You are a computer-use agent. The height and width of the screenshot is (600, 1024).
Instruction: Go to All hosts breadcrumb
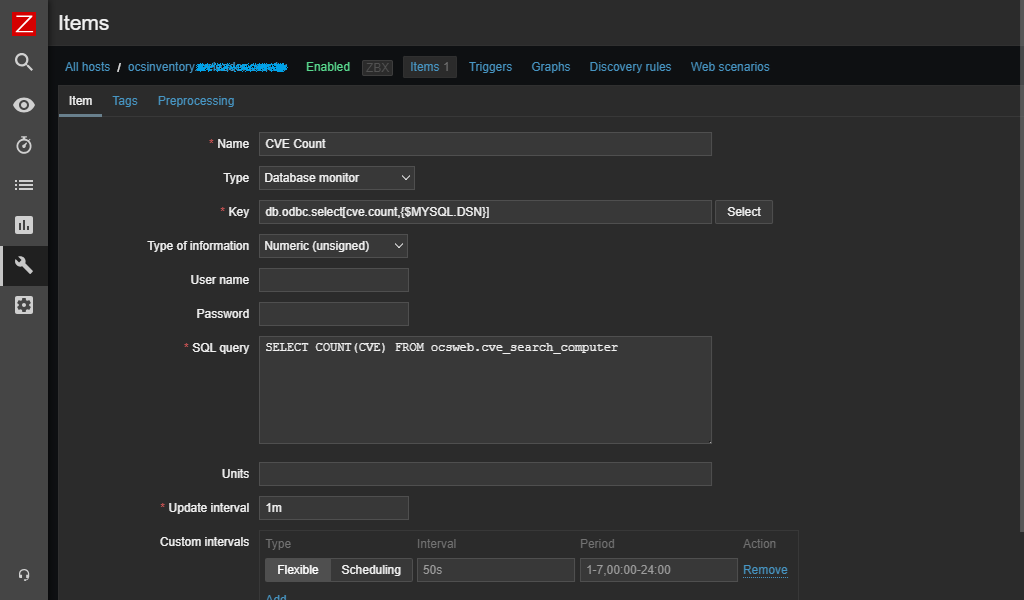pos(88,67)
